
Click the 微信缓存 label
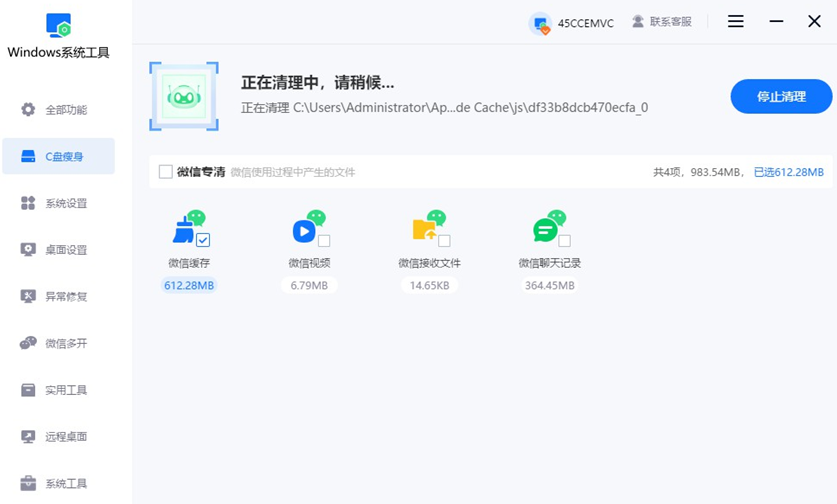tap(189, 263)
